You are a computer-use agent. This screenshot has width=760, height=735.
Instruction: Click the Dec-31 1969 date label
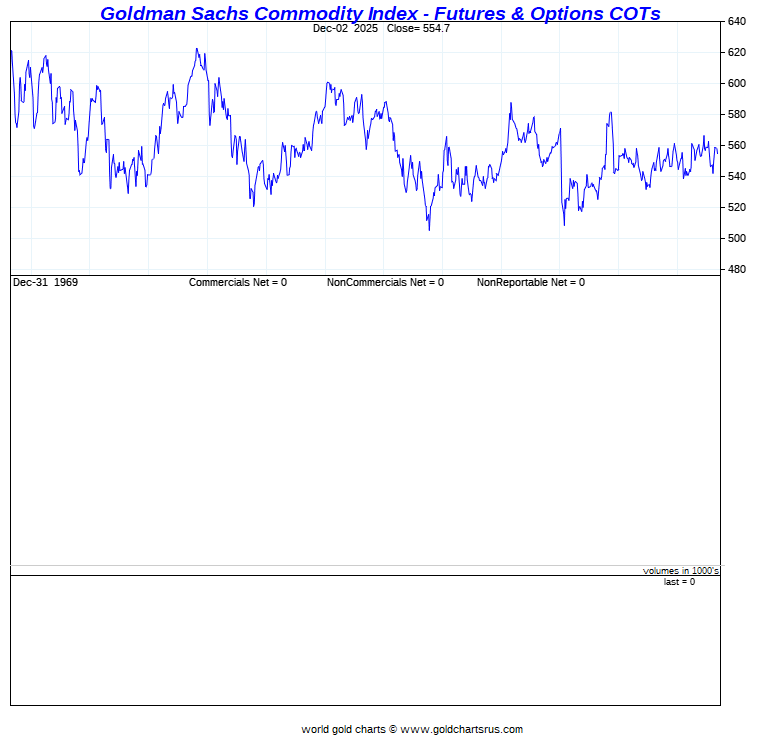46,282
